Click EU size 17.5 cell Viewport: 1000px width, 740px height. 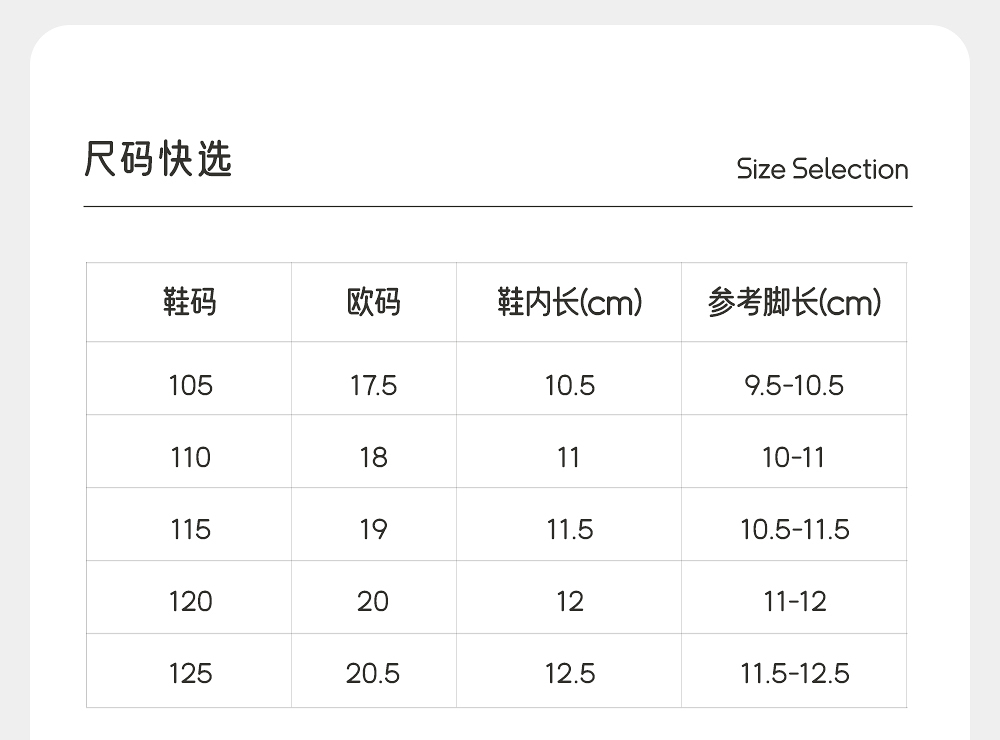tap(373, 385)
